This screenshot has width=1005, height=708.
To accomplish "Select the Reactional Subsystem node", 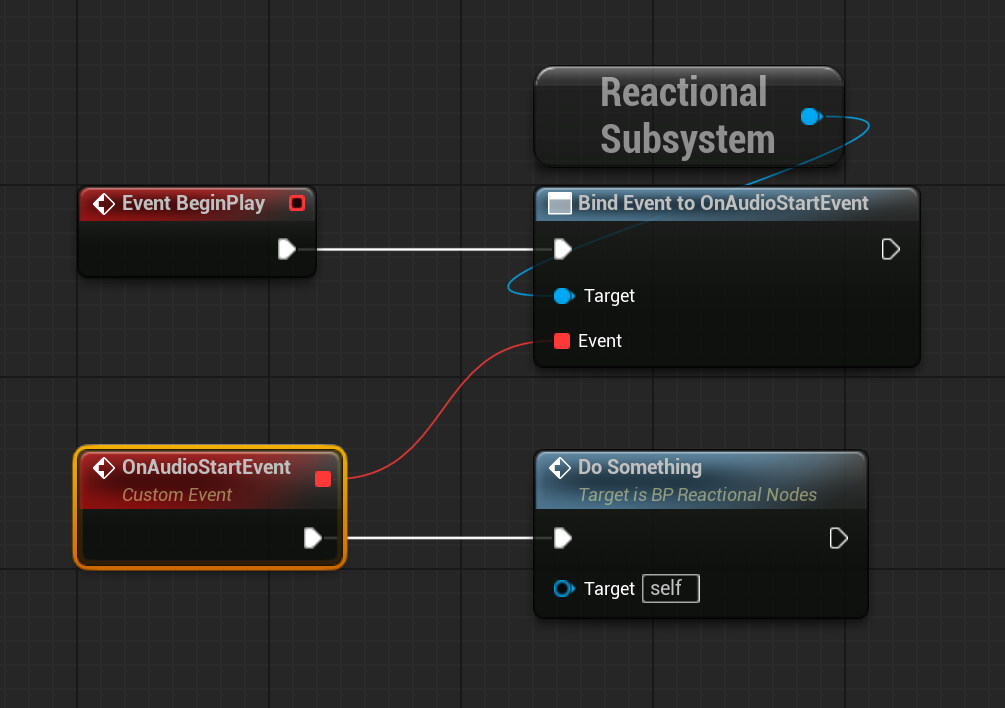I will point(687,116).
